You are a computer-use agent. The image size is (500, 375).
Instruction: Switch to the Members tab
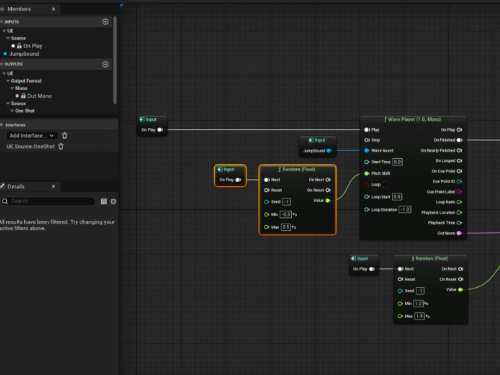19,9
